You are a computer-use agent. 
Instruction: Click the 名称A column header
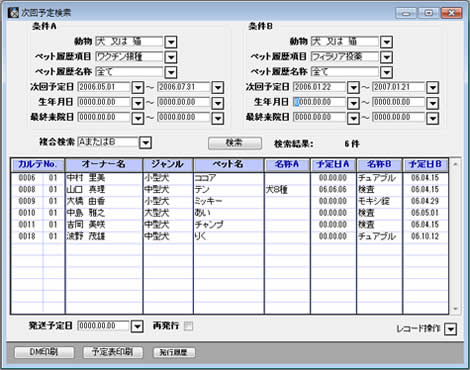(x=287, y=164)
